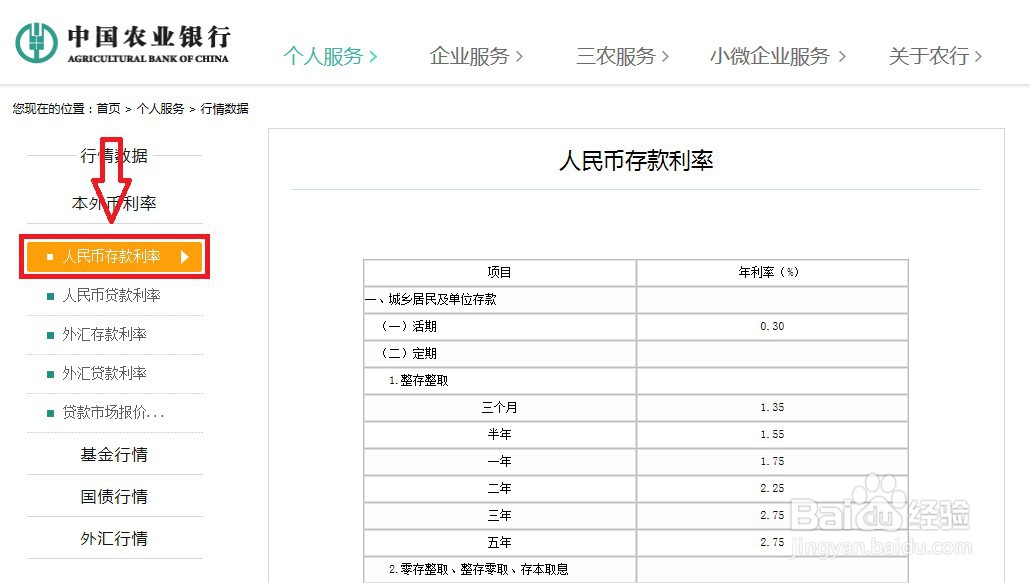Click the chevron next to 小微企业服务
Screen dimensions: 1030x583
point(841,56)
